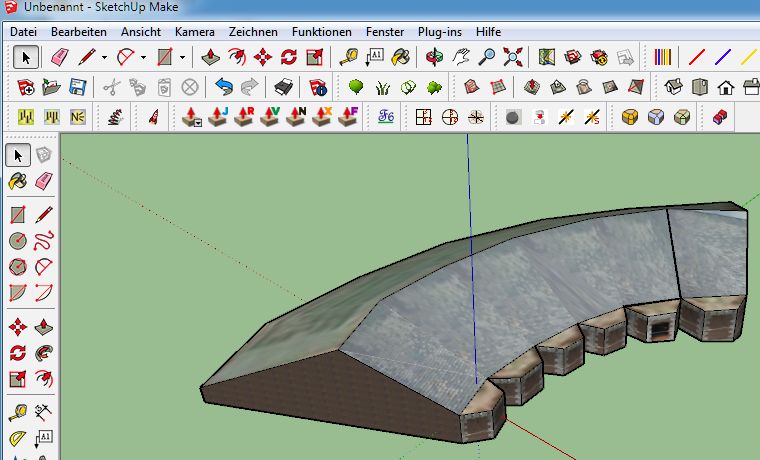Viewport: 760px width, 460px height.
Task: Select the Follow Me tool in left palette
Action: (44, 353)
